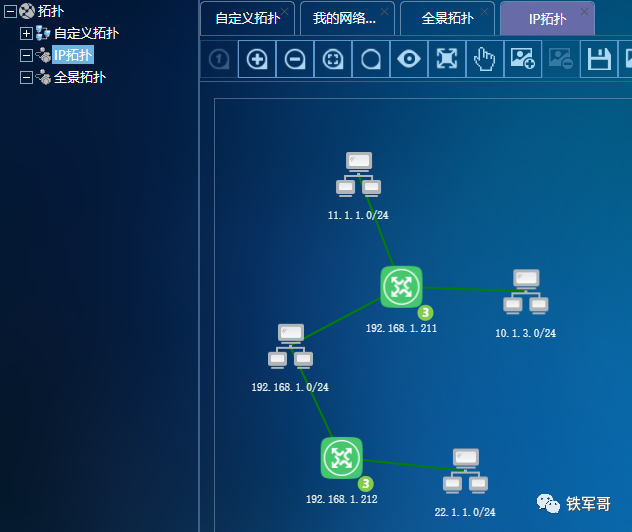Expand the 自定义拓扑 tree node

tap(27, 33)
